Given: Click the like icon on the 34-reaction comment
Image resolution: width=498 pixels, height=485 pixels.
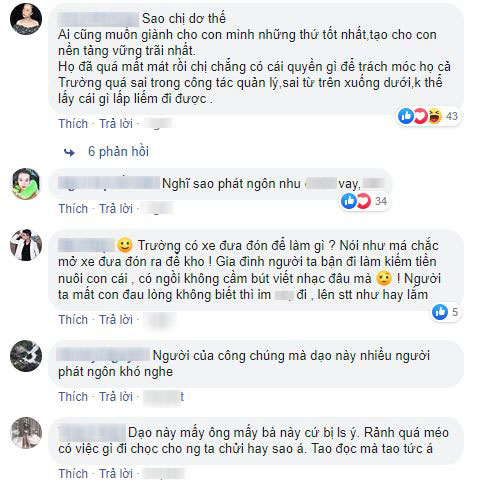Looking at the screenshot, I should point(349,201).
